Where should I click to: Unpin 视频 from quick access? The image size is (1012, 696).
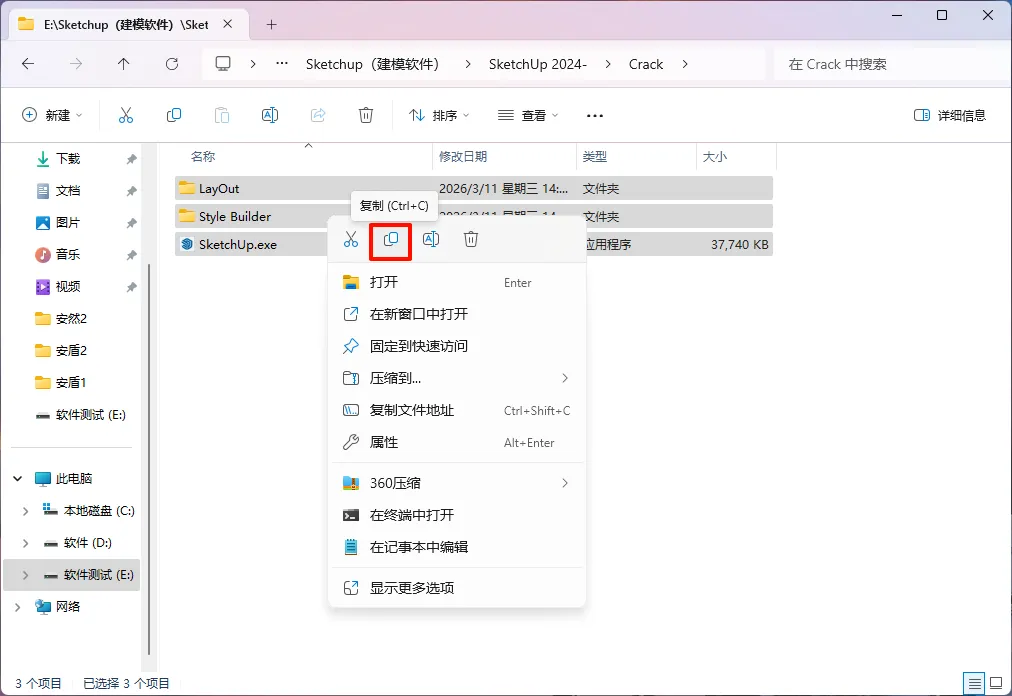point(131,287)
